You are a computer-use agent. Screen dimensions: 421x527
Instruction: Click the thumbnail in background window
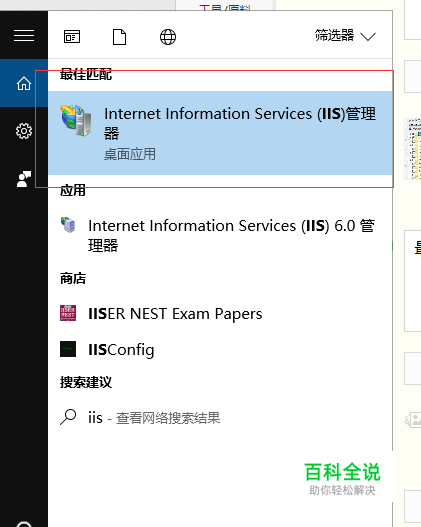(x=413, y=149)
